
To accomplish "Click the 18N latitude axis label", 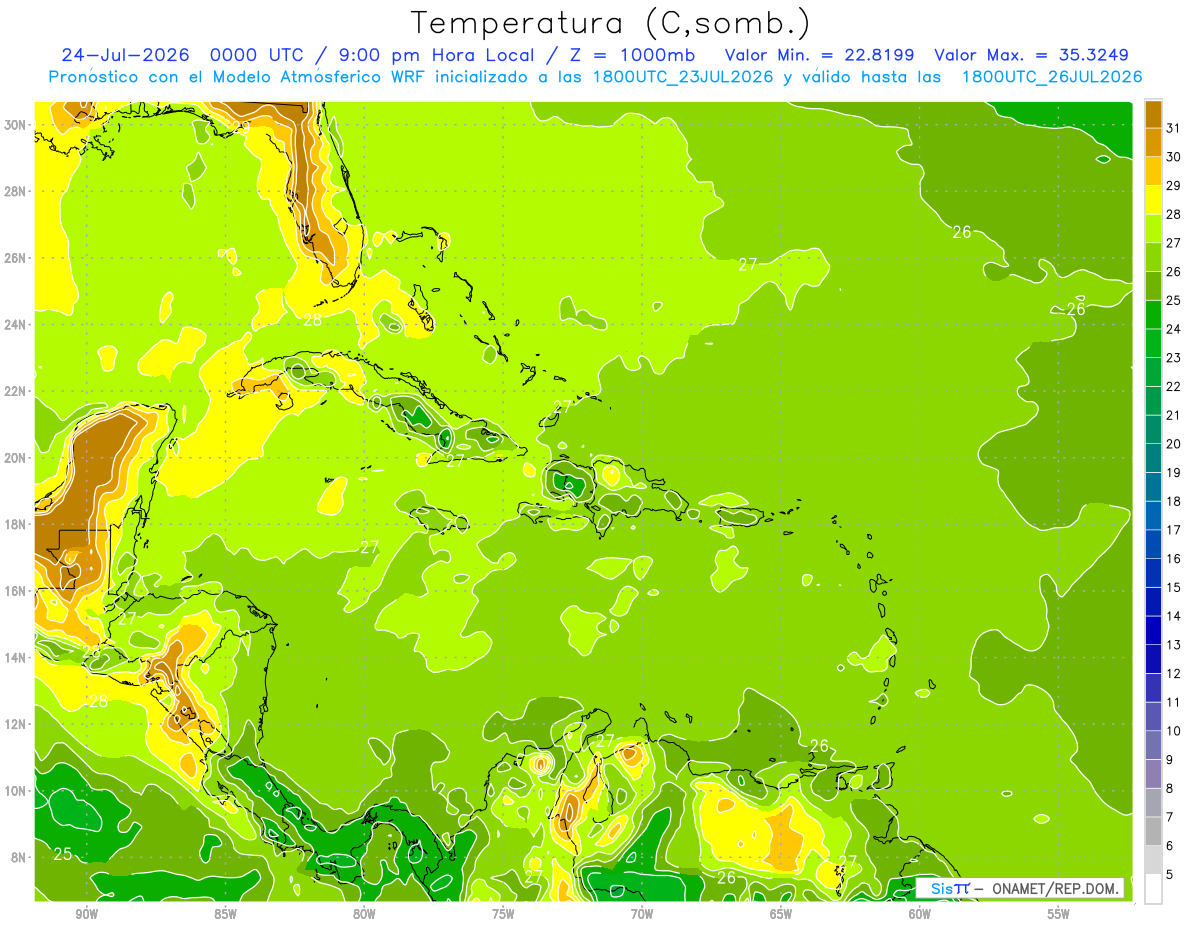I will pyautogui.click(x=16, y=524).
